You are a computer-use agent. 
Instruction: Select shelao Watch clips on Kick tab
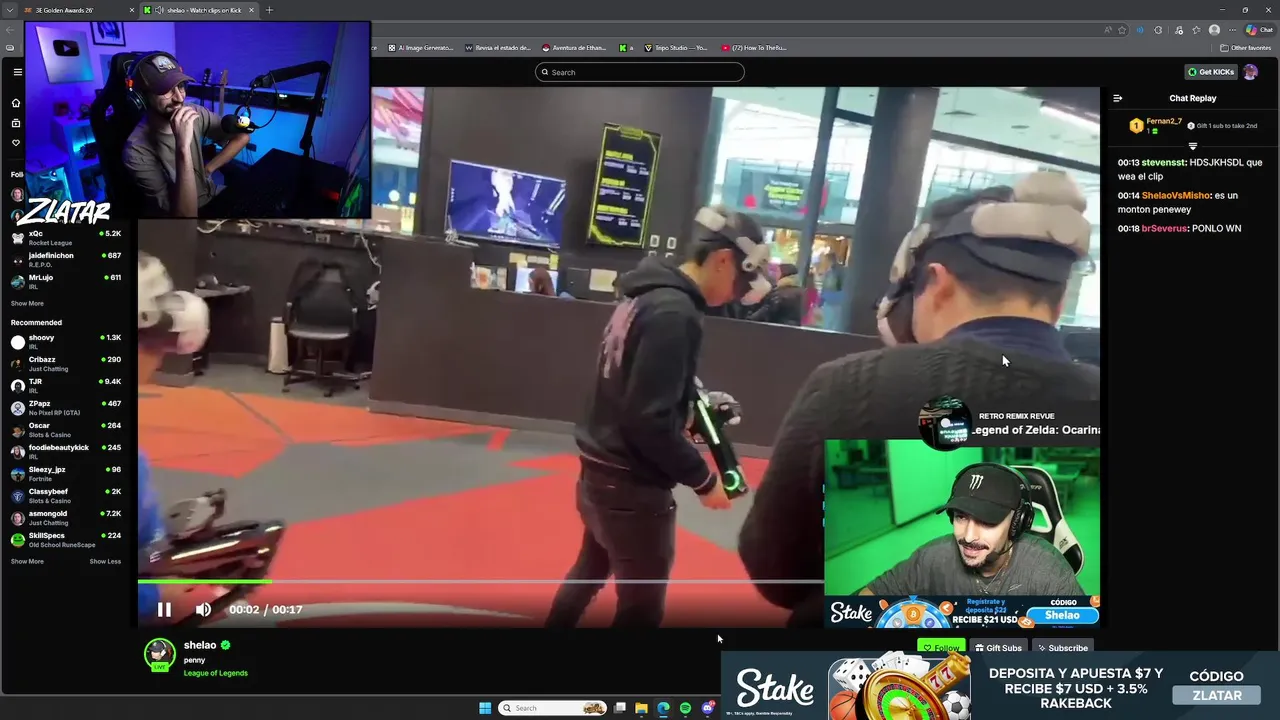[x=197, y=10]
